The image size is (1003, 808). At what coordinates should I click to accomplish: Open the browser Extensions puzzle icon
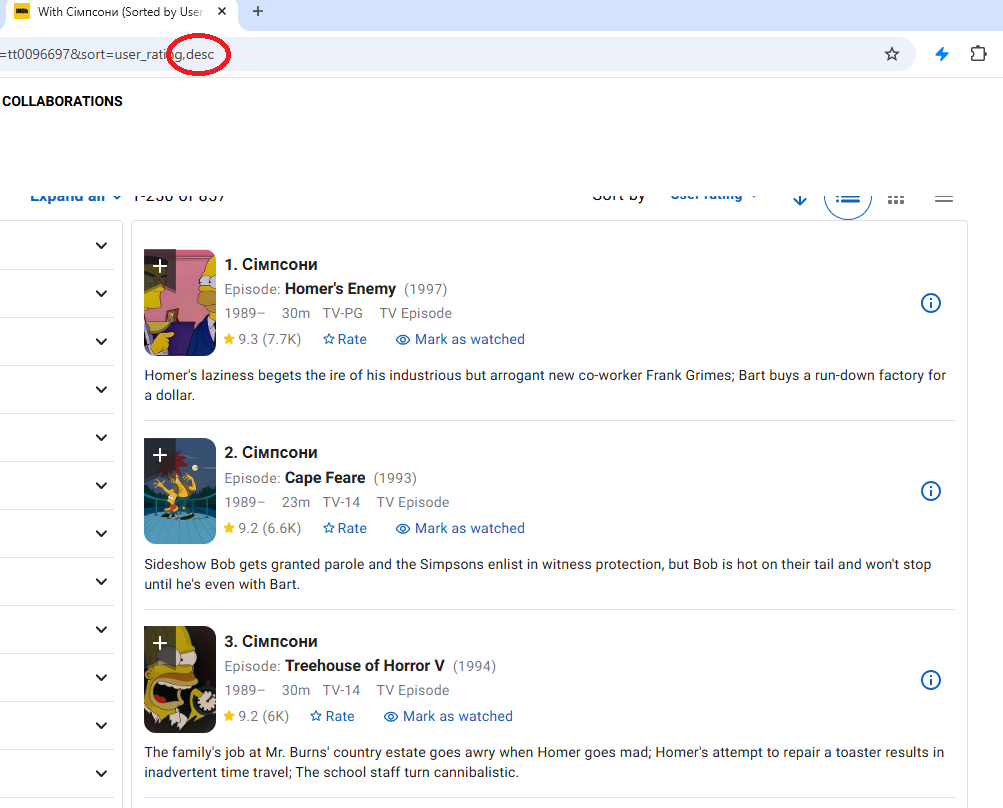click(978, 54)
